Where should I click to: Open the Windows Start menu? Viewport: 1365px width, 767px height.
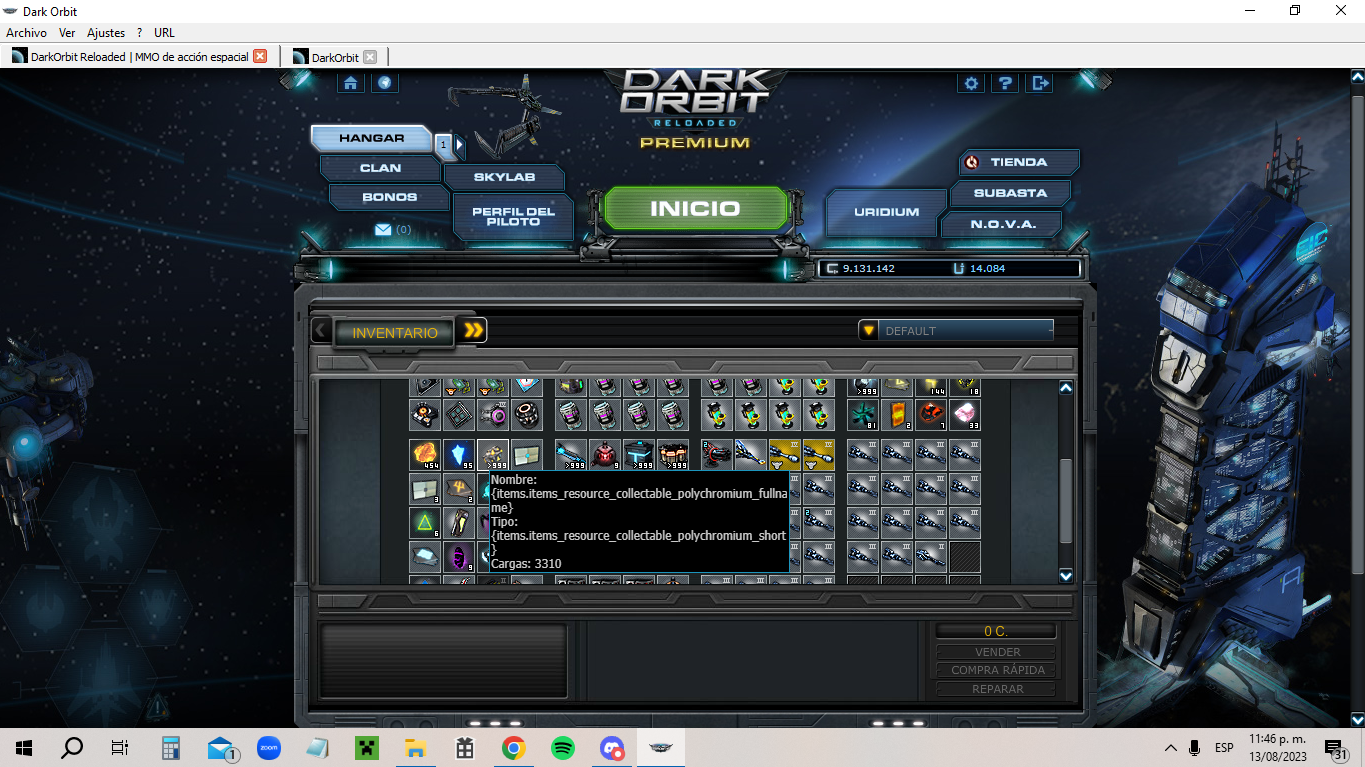(24, 748)
